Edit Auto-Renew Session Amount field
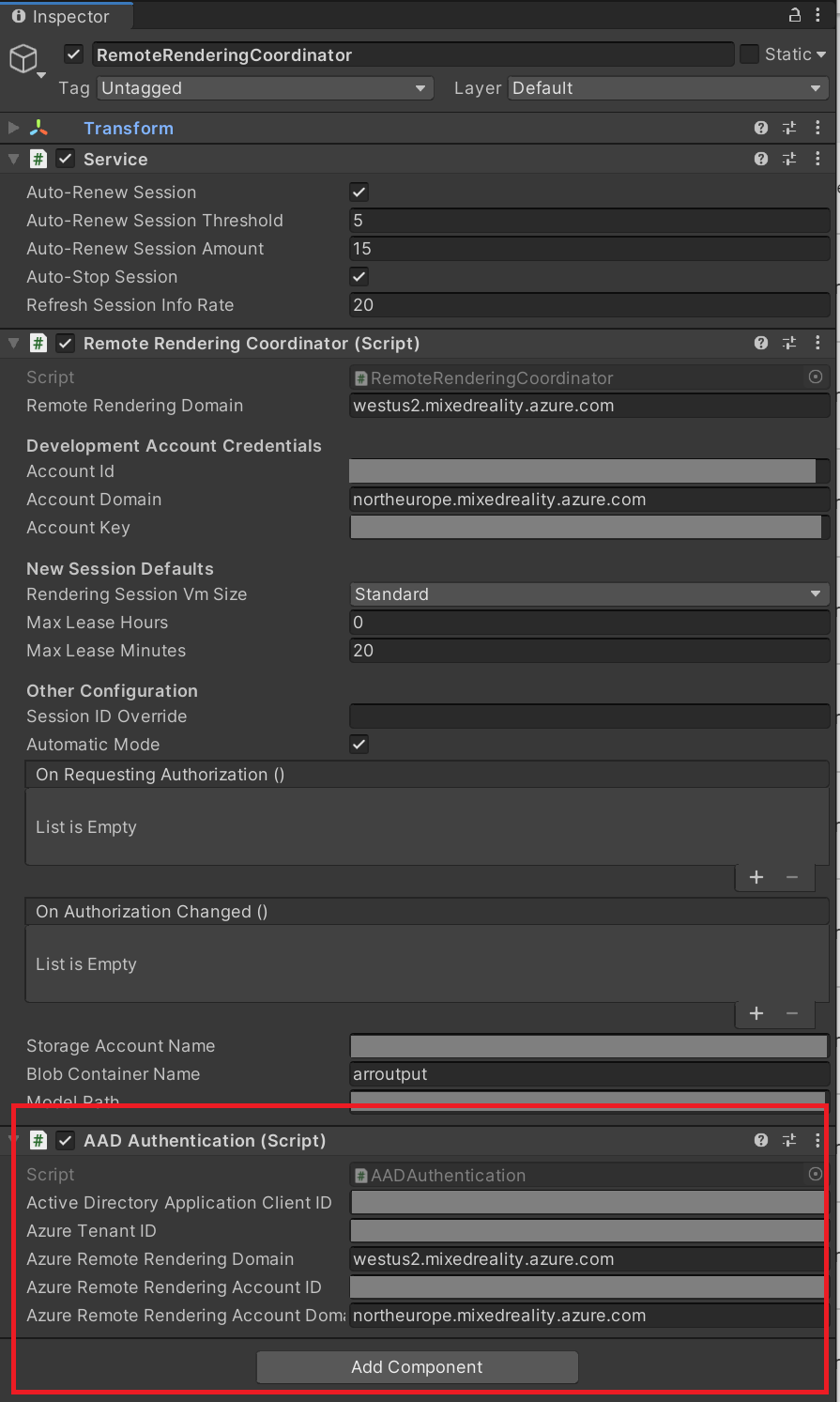 (589, 249)
